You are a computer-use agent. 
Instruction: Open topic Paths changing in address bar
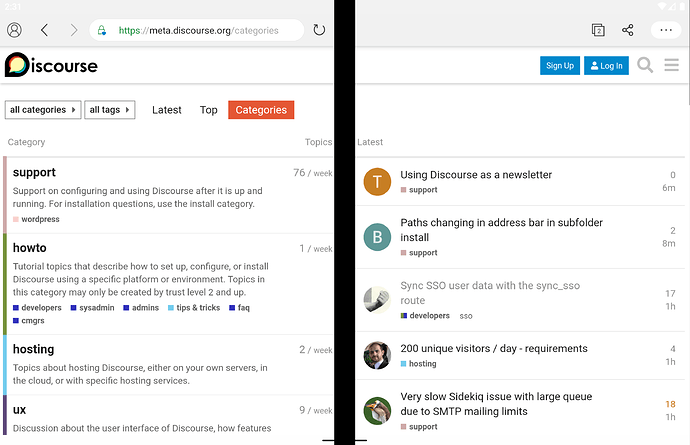click(501, 230)
